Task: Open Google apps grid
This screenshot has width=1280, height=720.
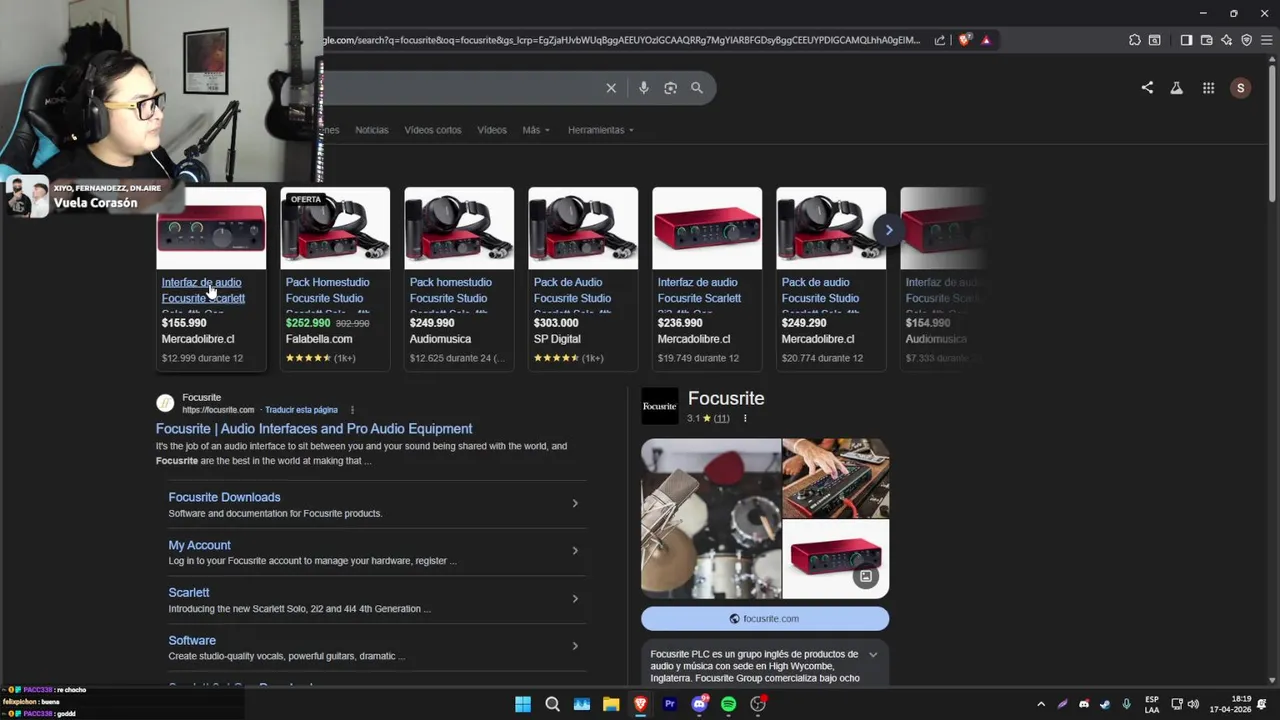Action: coord(1208,88)
